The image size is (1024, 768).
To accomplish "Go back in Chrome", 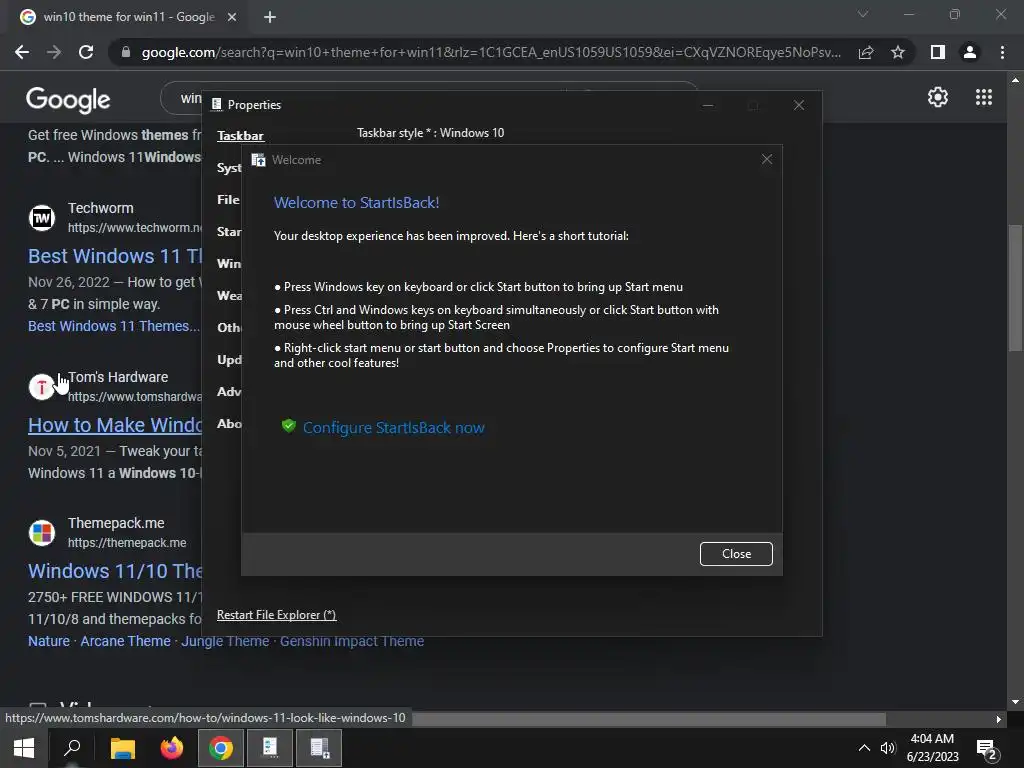I will click(x=22, y=52).
